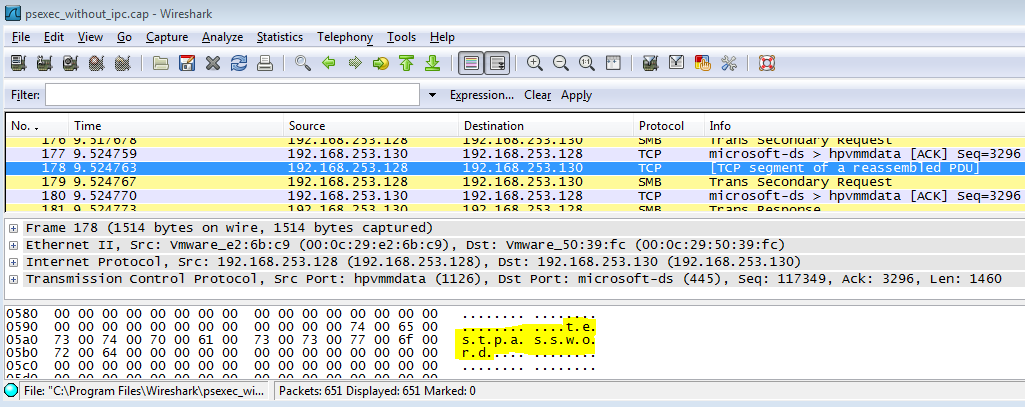1025x407 pixels.
Task: Open the Go menu
Action: pyautogui.click(x=124, y=37)
